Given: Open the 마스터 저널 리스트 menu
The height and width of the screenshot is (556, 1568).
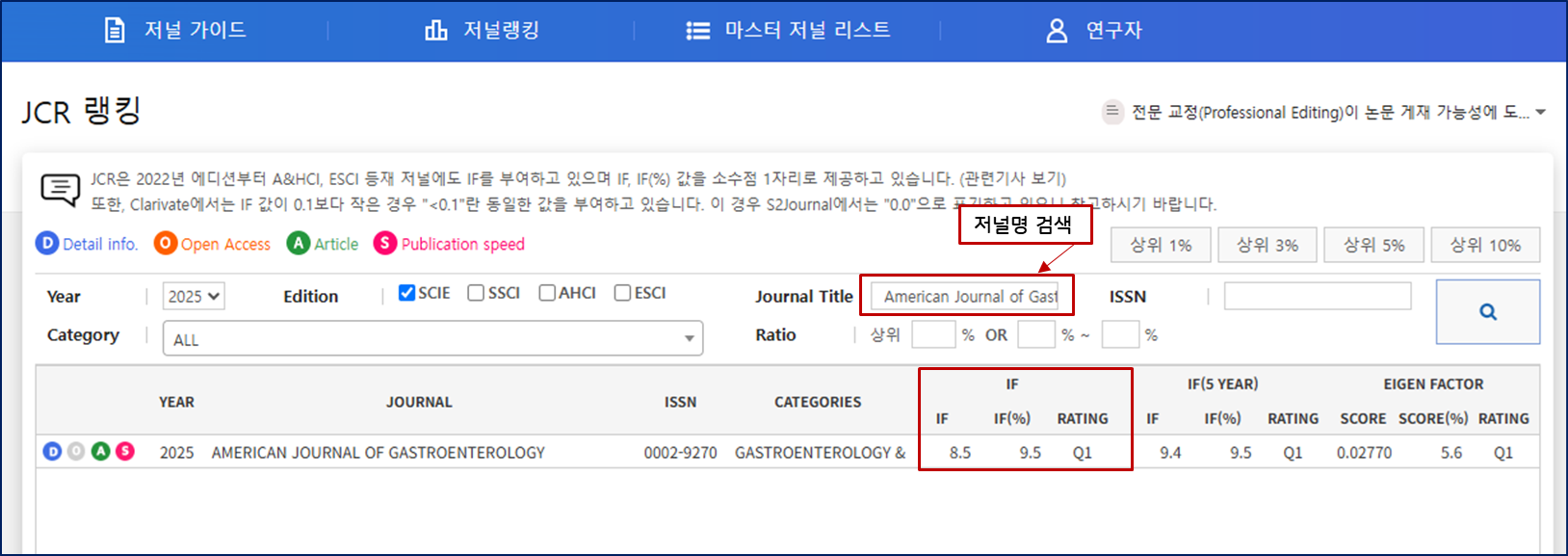Looking at the screenshot, I should (x=807, y=30).
